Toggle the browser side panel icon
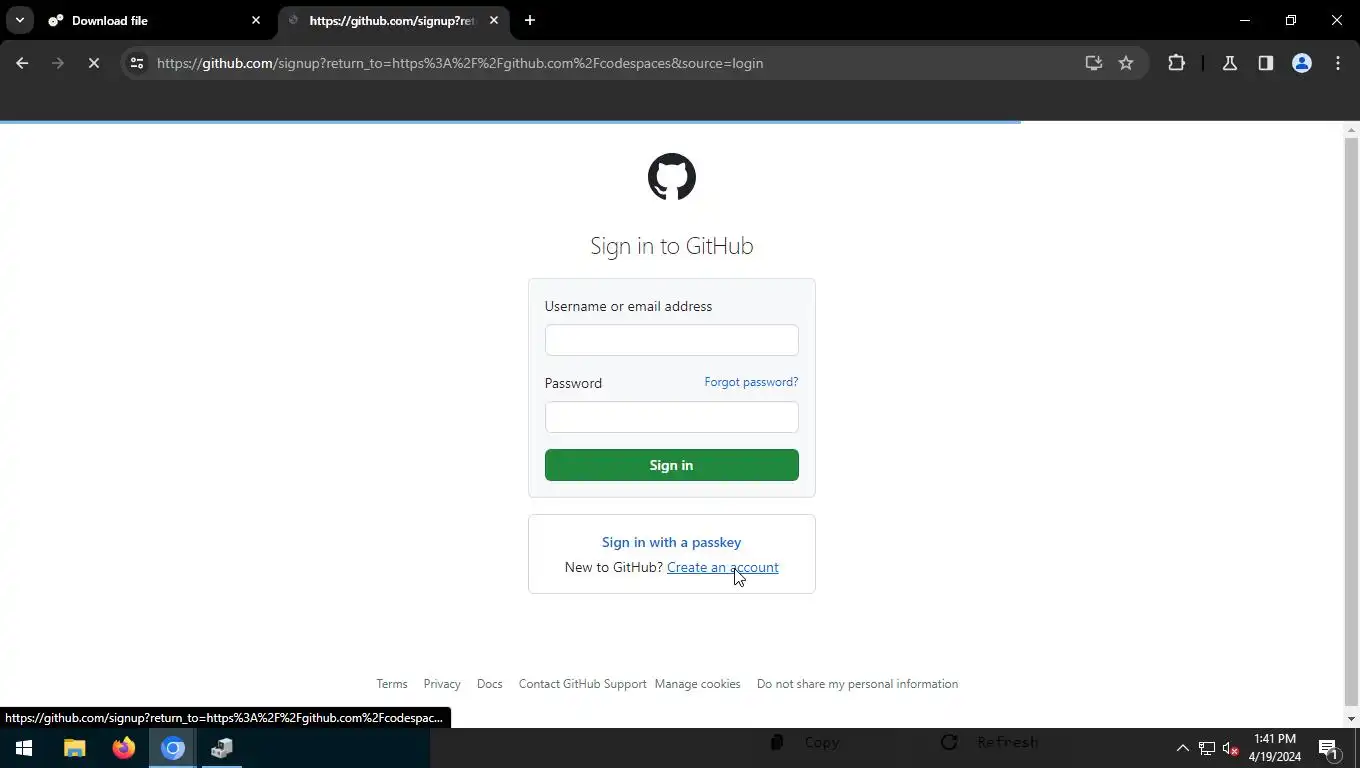 pos(1266,63)
